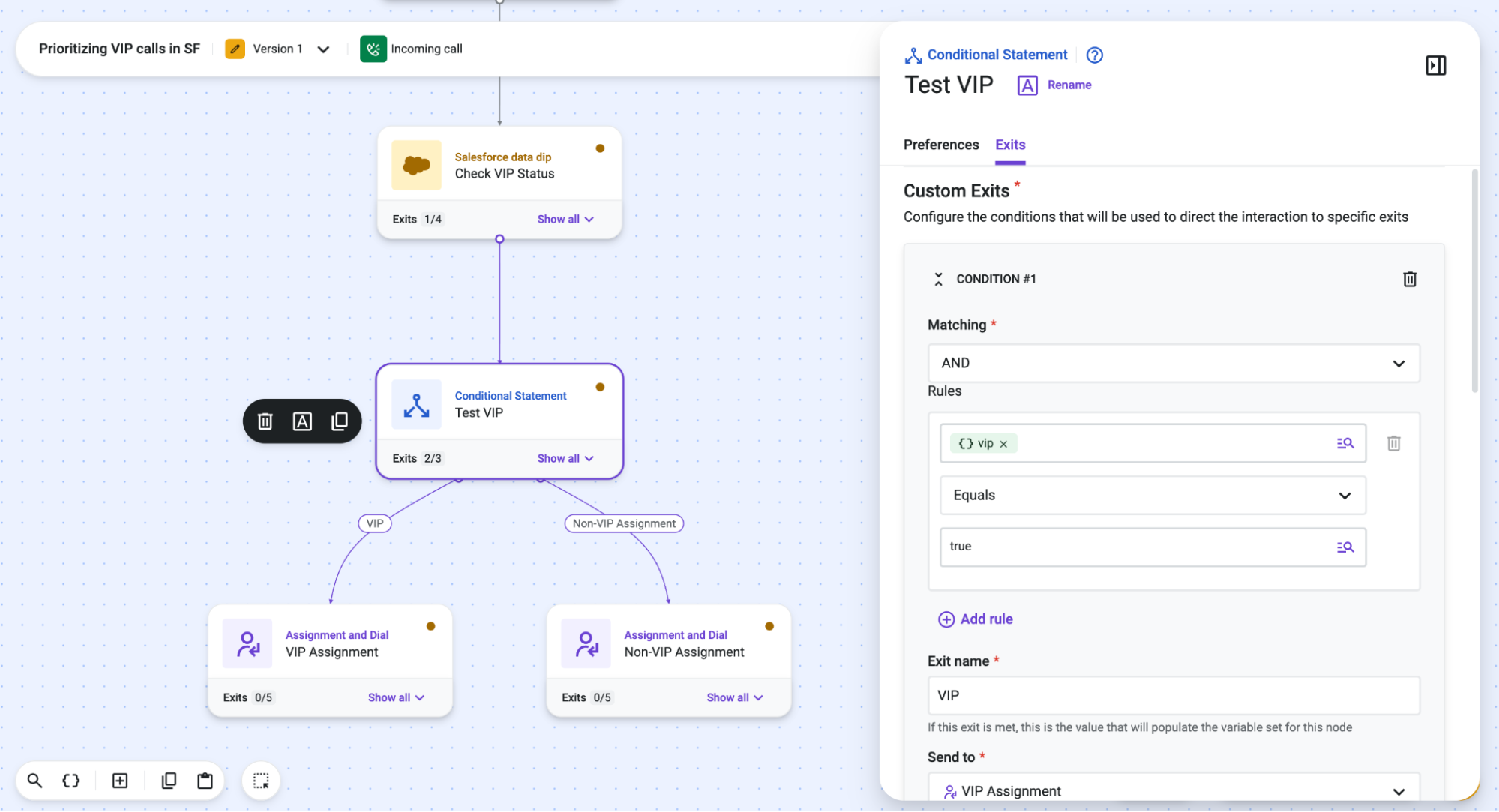Remove the vip variable chip
1499x812 pixels.
coord(1003,444)
